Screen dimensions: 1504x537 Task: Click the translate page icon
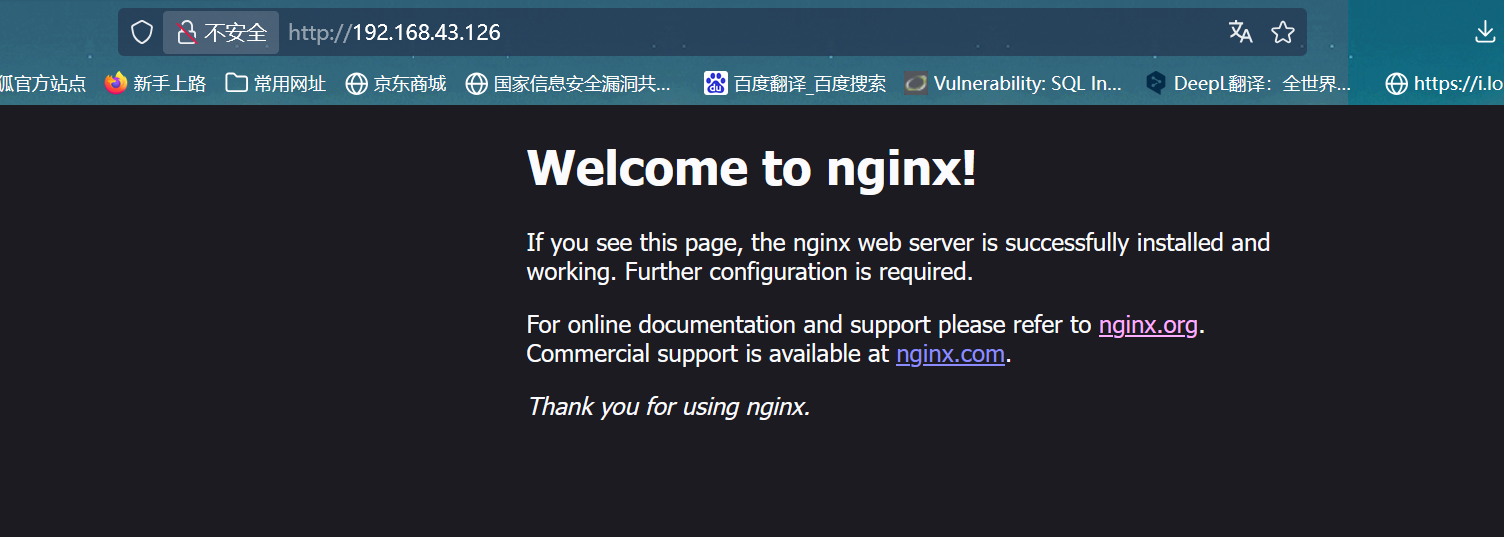click(1241, 32)
